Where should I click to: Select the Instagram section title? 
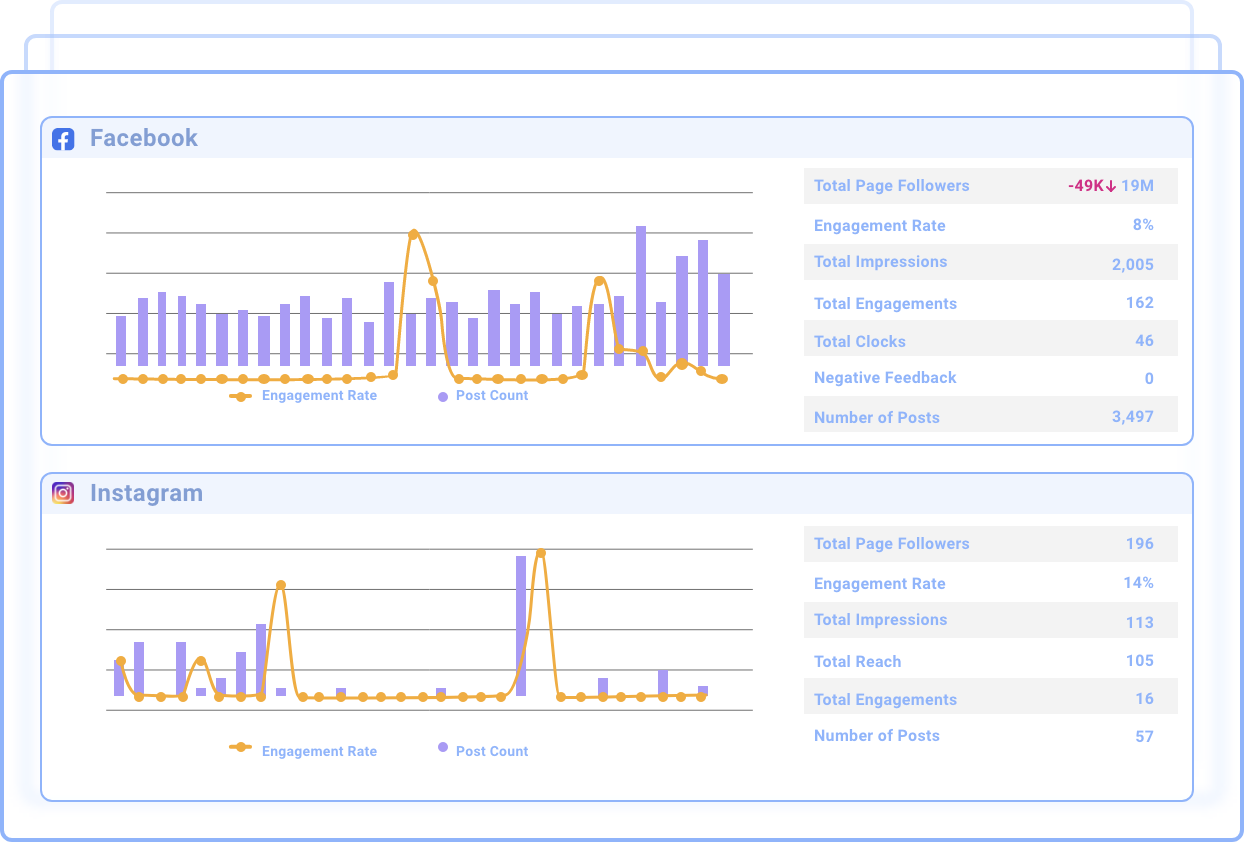tap(146, 493)
